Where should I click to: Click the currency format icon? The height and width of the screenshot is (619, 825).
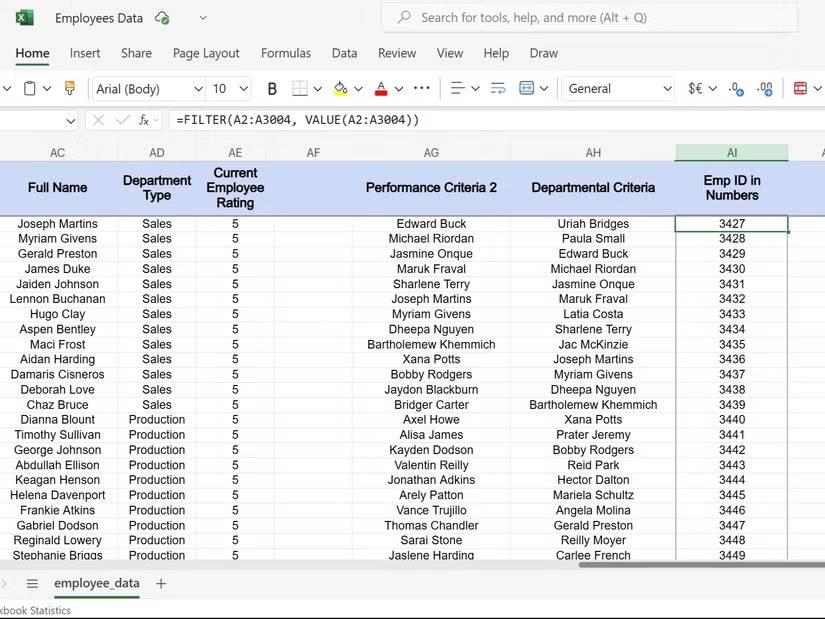[695, 89]
